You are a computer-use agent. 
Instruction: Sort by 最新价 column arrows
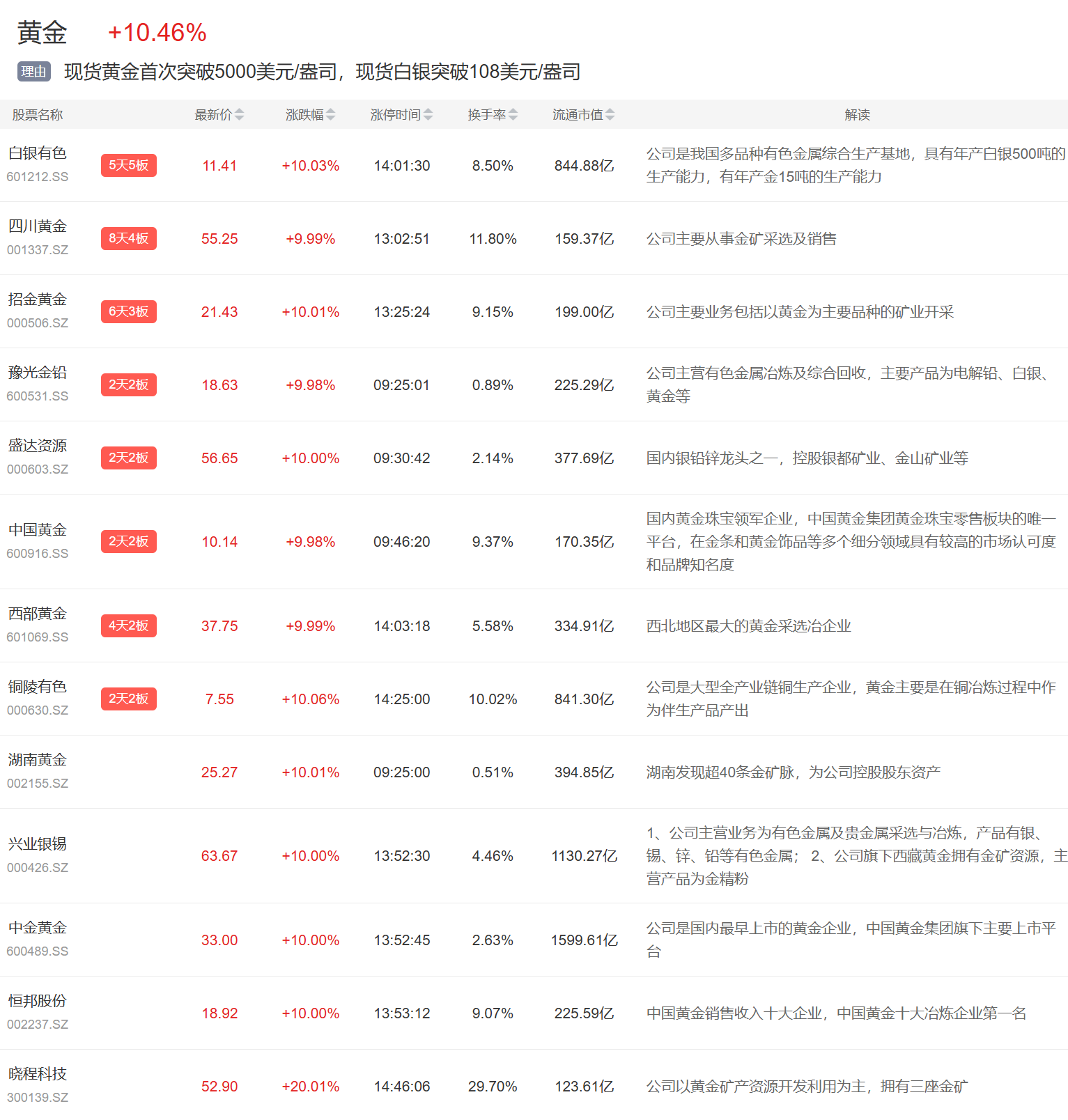click(x=239, y=115)
